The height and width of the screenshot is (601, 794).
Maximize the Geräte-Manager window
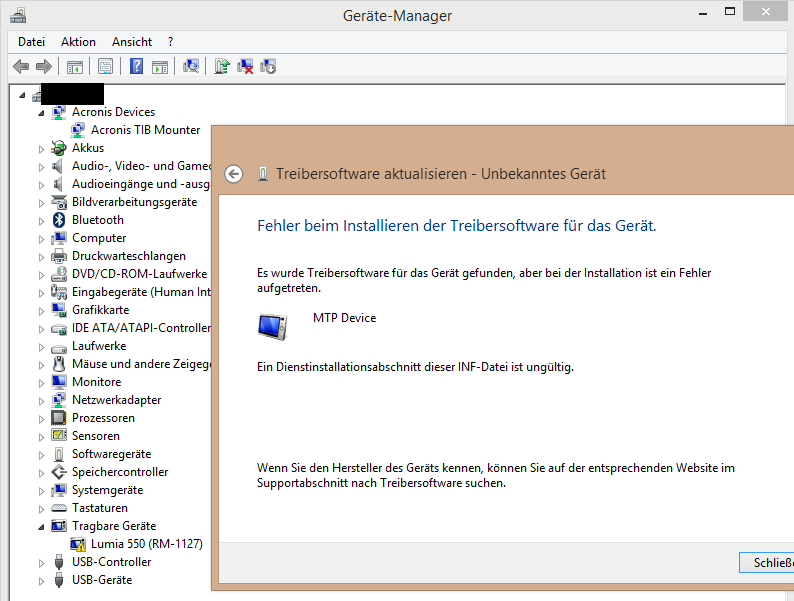point(730,12)
